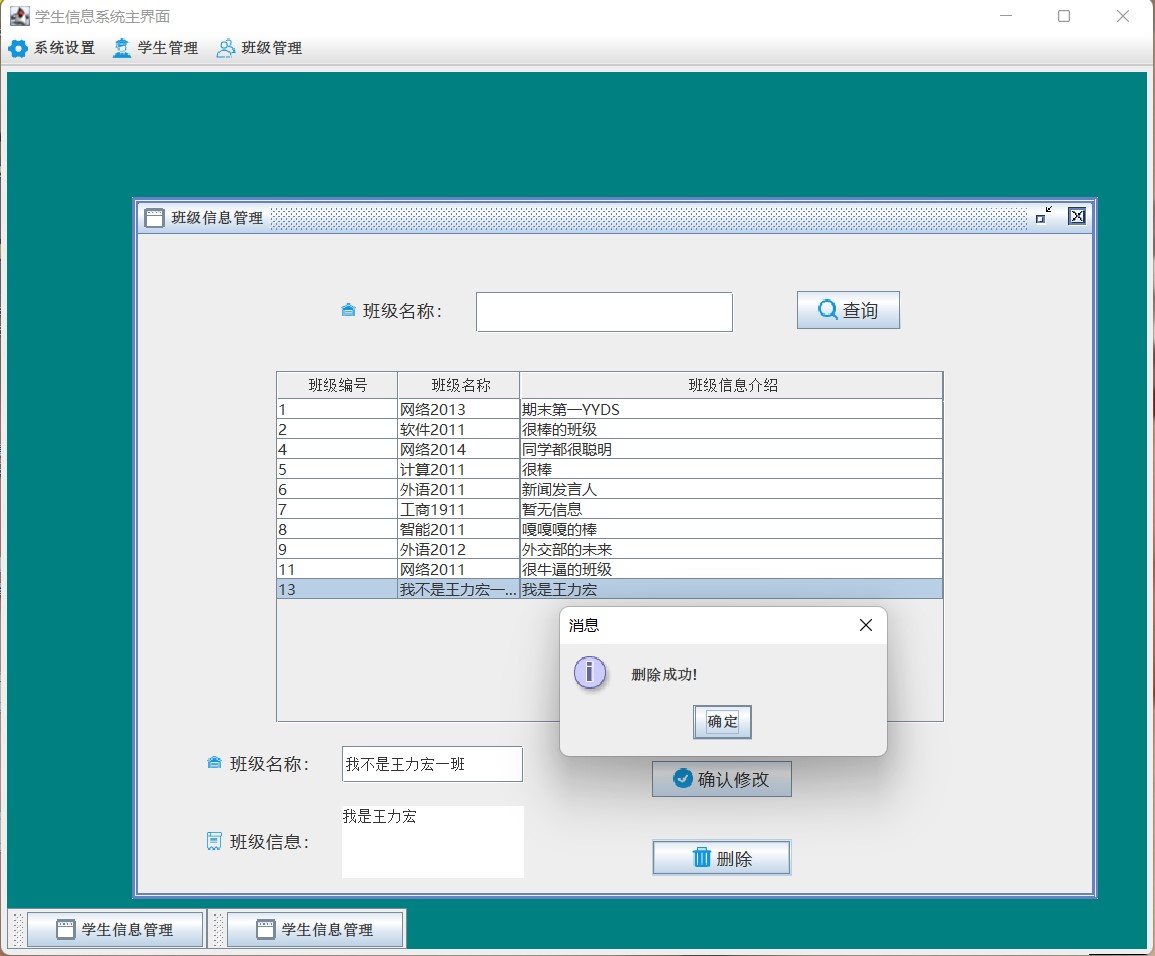1155x956 pixels.
Task: Click the 确定 button in the message dialog
Action: (722, 722)
